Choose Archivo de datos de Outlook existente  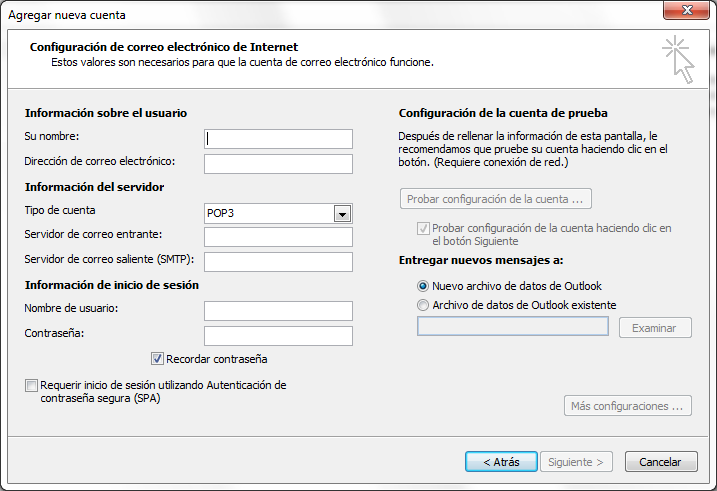(x=423, y=305)
